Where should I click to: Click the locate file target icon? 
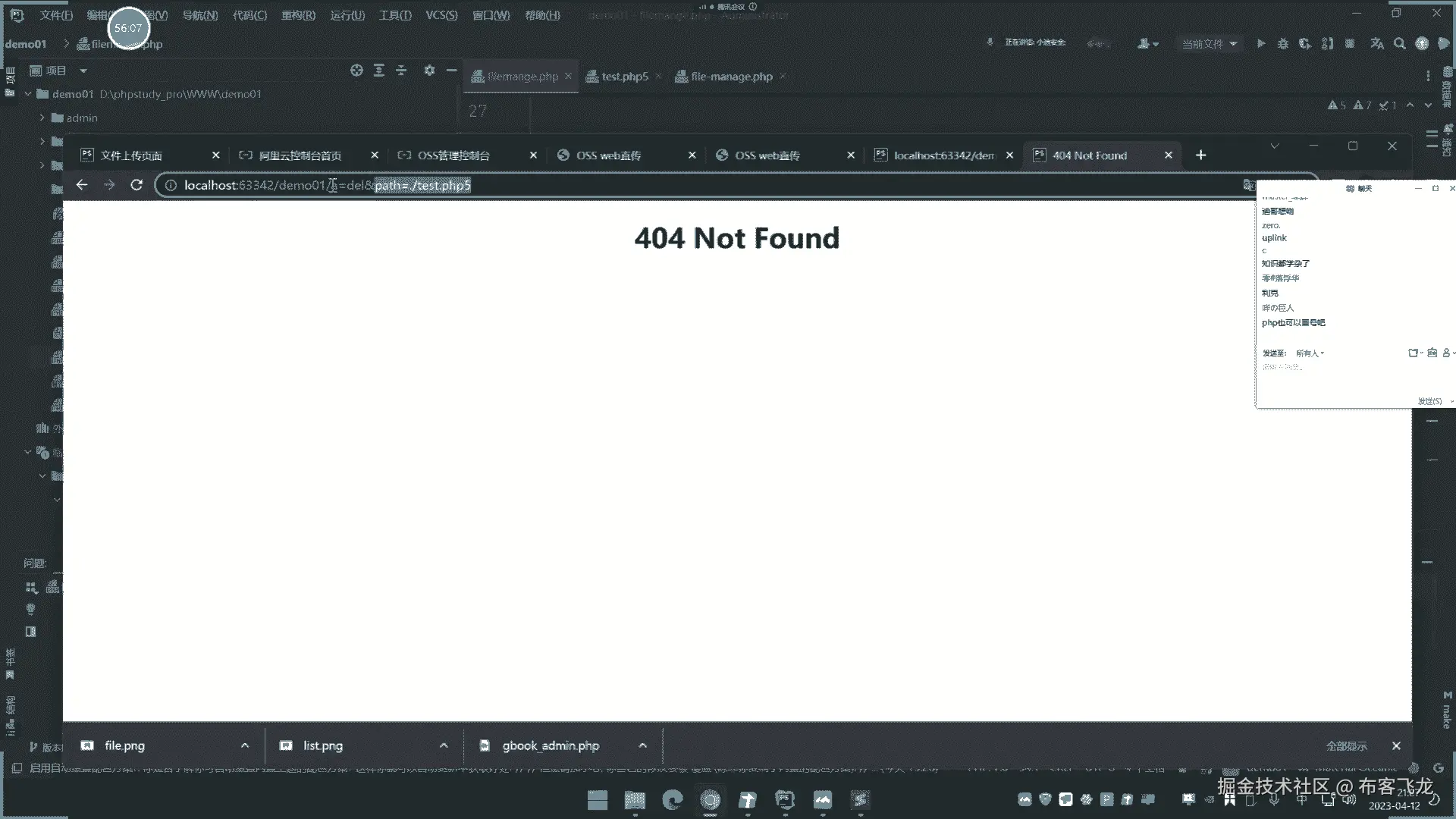356,71
